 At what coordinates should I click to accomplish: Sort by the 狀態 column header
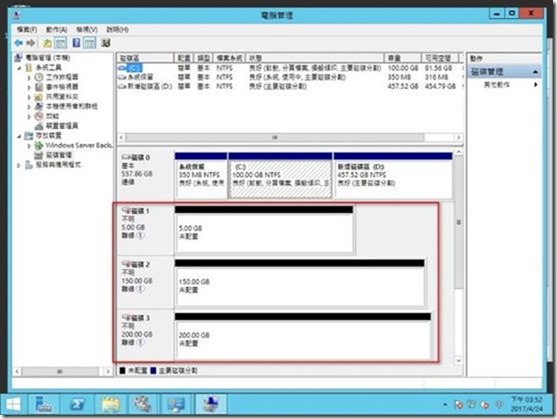point(315,58)
